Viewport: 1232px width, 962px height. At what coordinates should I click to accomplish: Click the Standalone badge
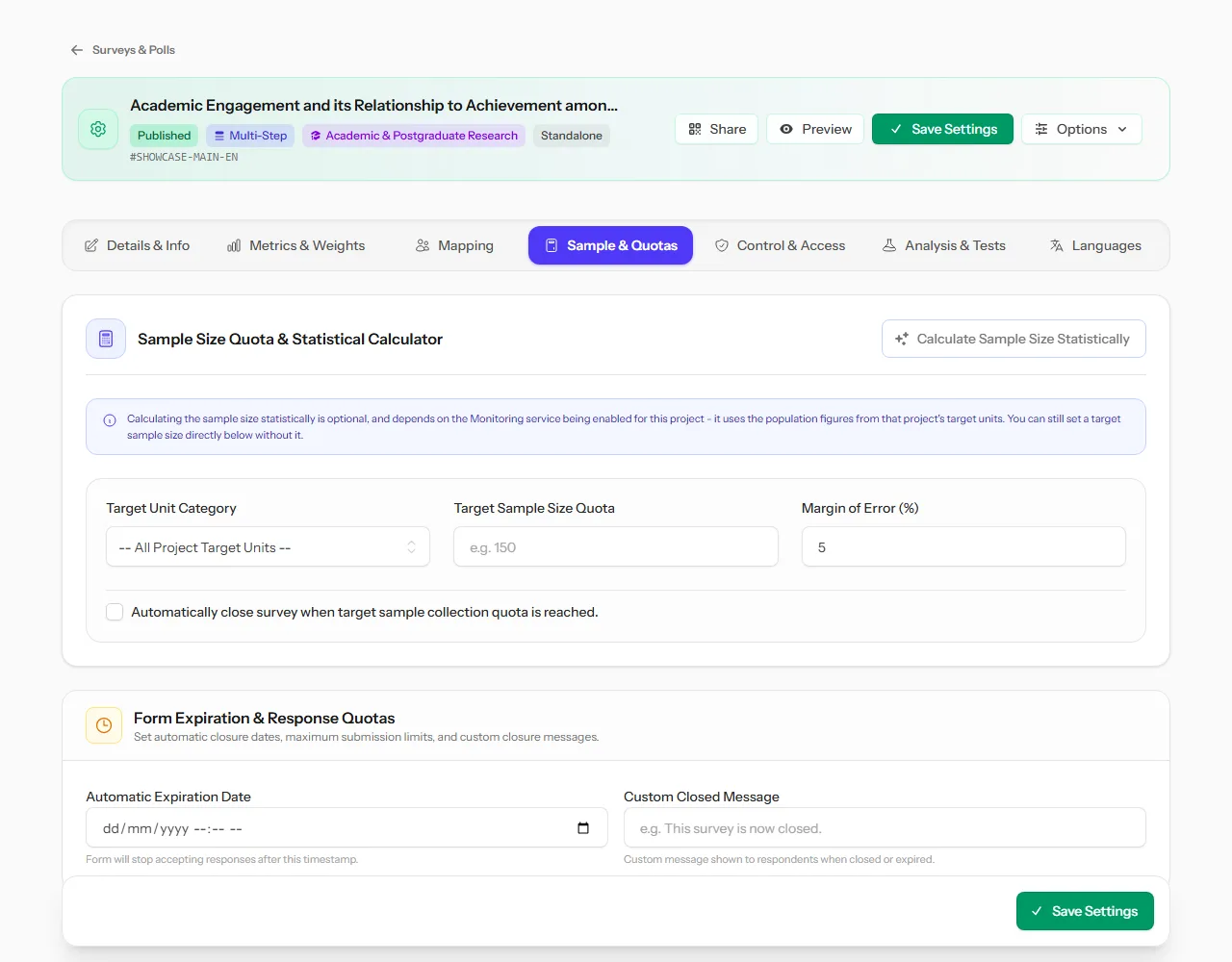point(572,136)
